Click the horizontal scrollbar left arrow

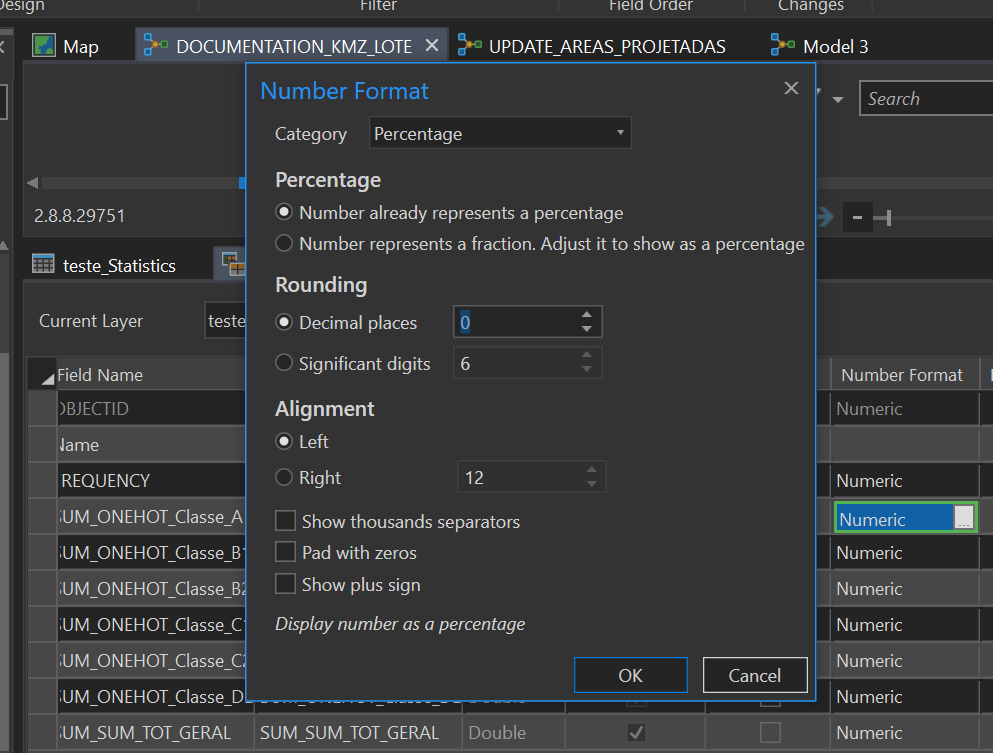[33, 183]
